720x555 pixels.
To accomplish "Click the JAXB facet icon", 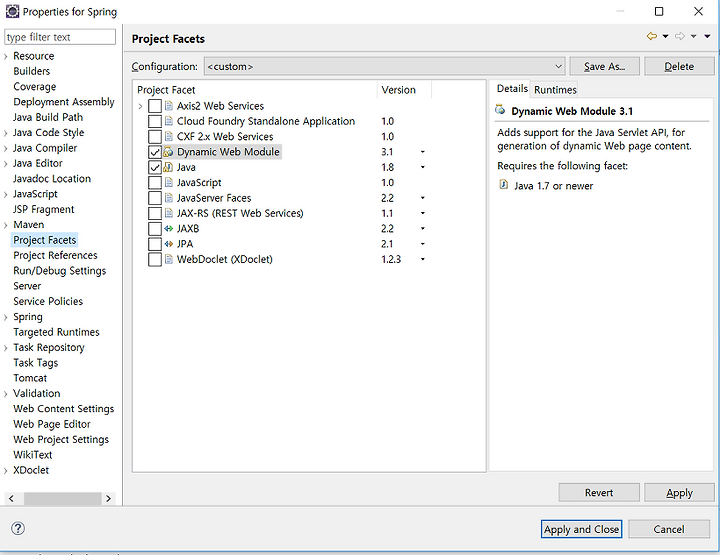I will pyautogui.click(x=169, y=228).
